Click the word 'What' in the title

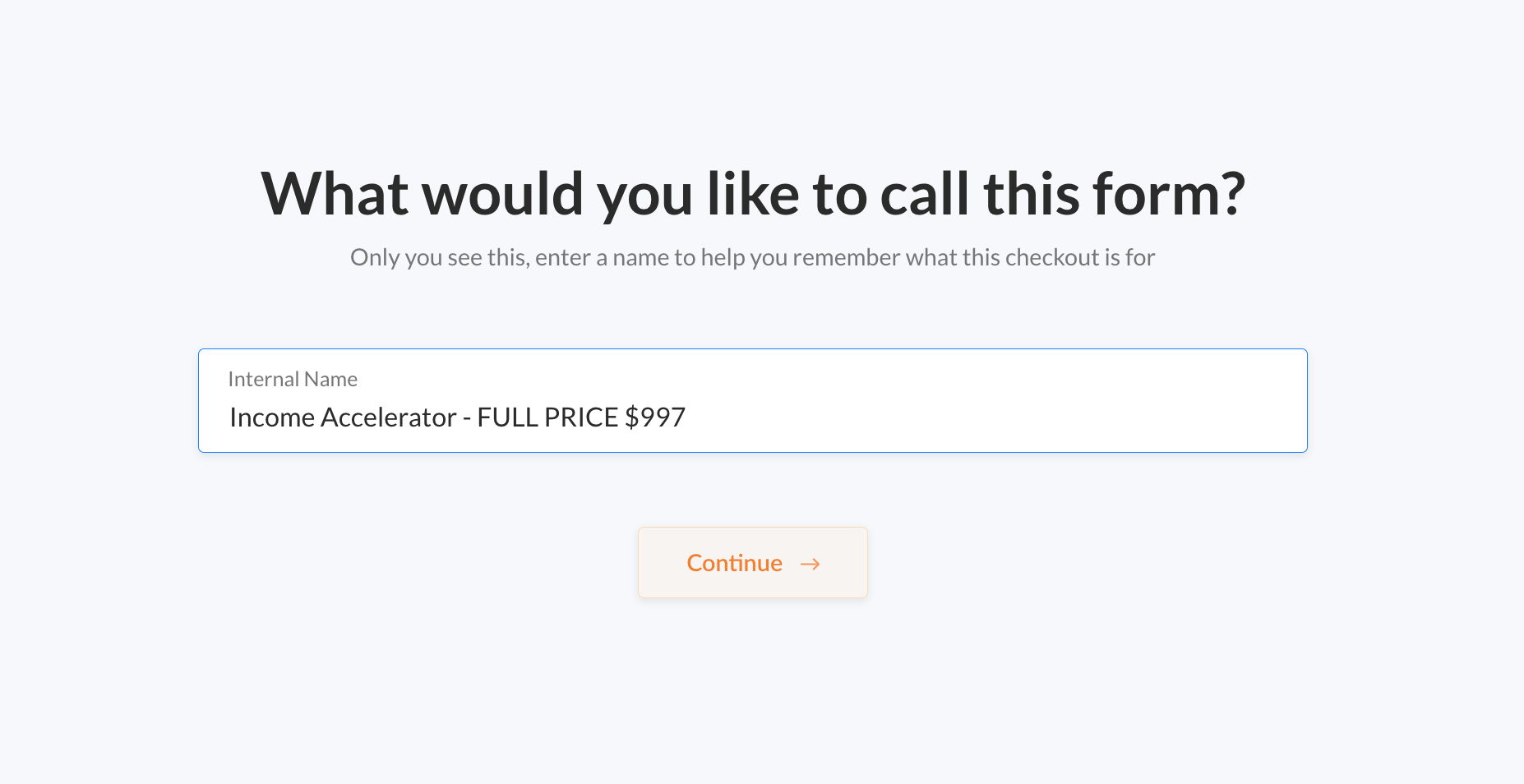pyautogui.click(x=335, y=195)
